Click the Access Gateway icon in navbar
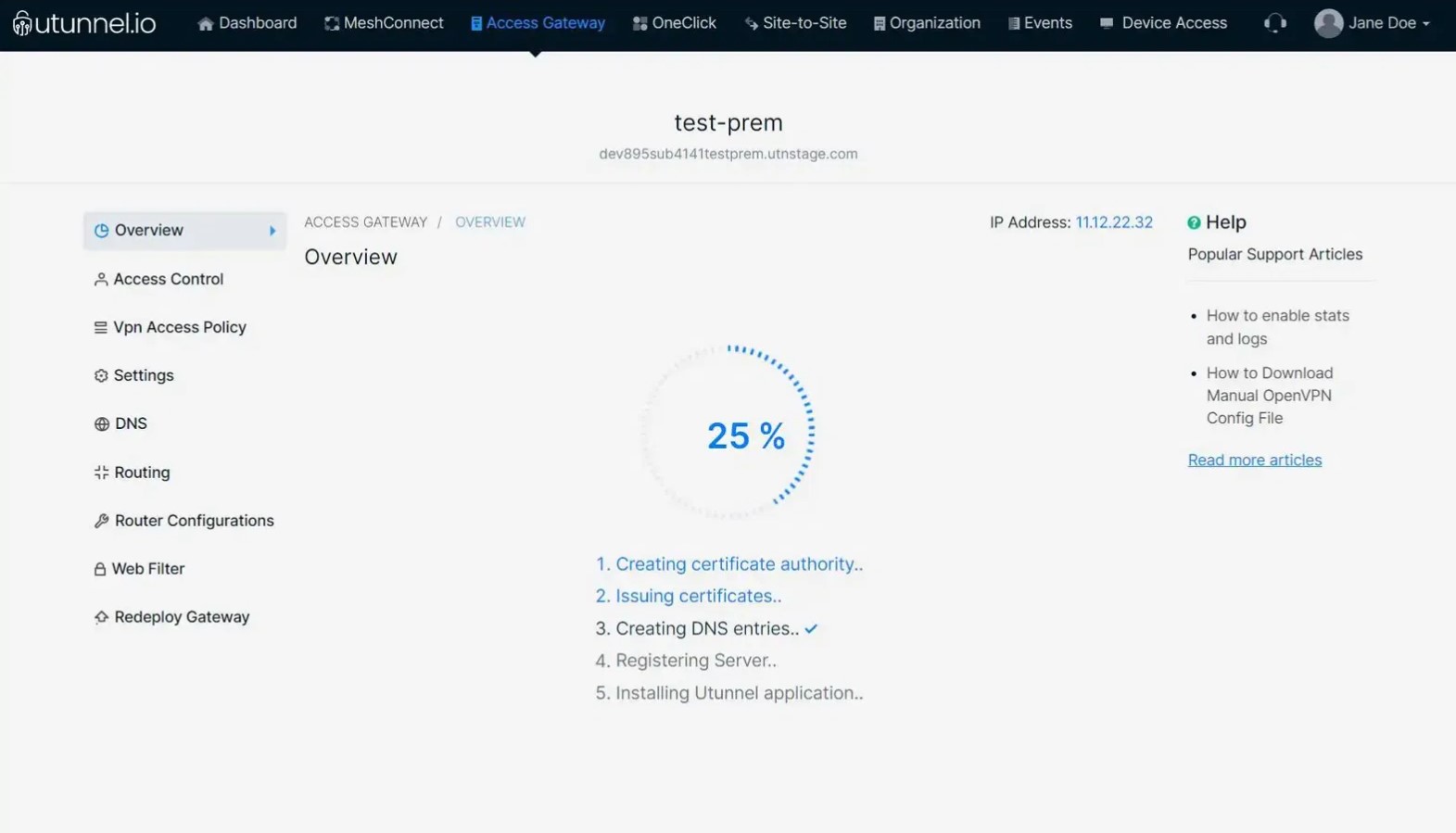Image resolution: width=1456 pixels, height=833 pixels. pos(476,23)
